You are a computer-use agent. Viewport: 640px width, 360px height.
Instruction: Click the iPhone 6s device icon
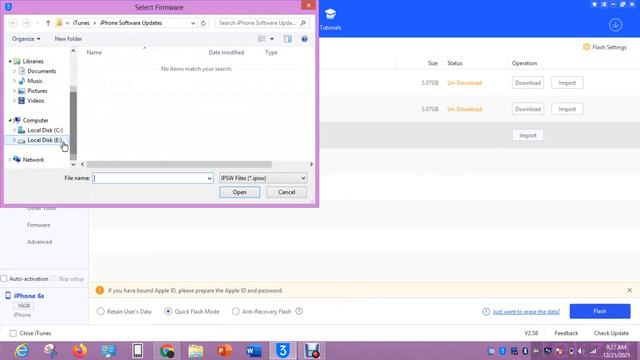click(8, 296)
